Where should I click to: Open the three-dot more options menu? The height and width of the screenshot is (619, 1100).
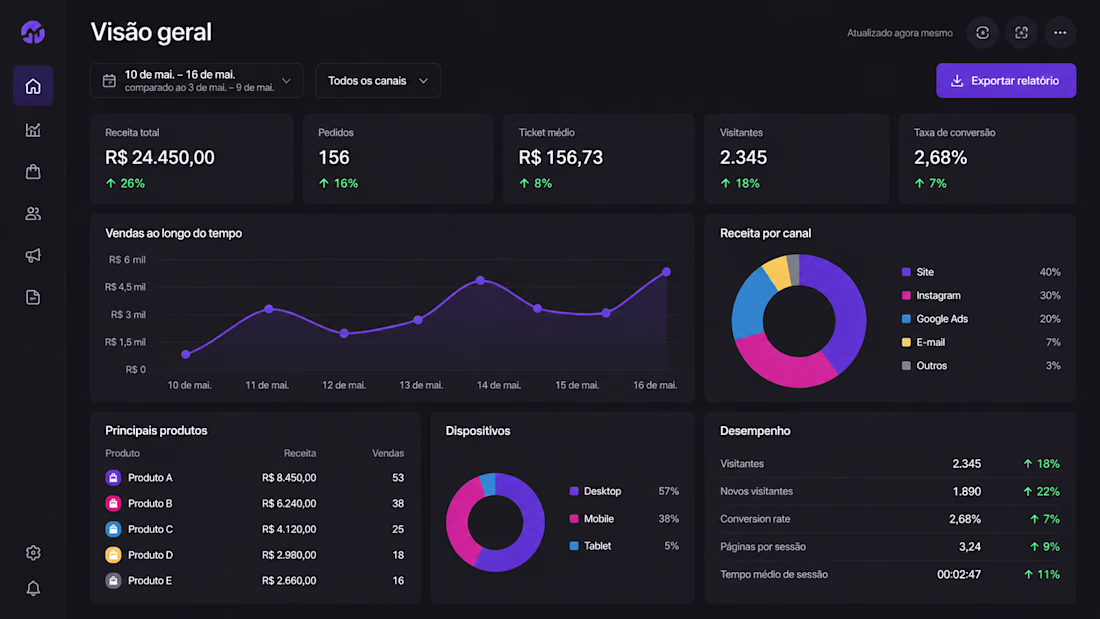pyautogui.click(x=1060, y=33)
